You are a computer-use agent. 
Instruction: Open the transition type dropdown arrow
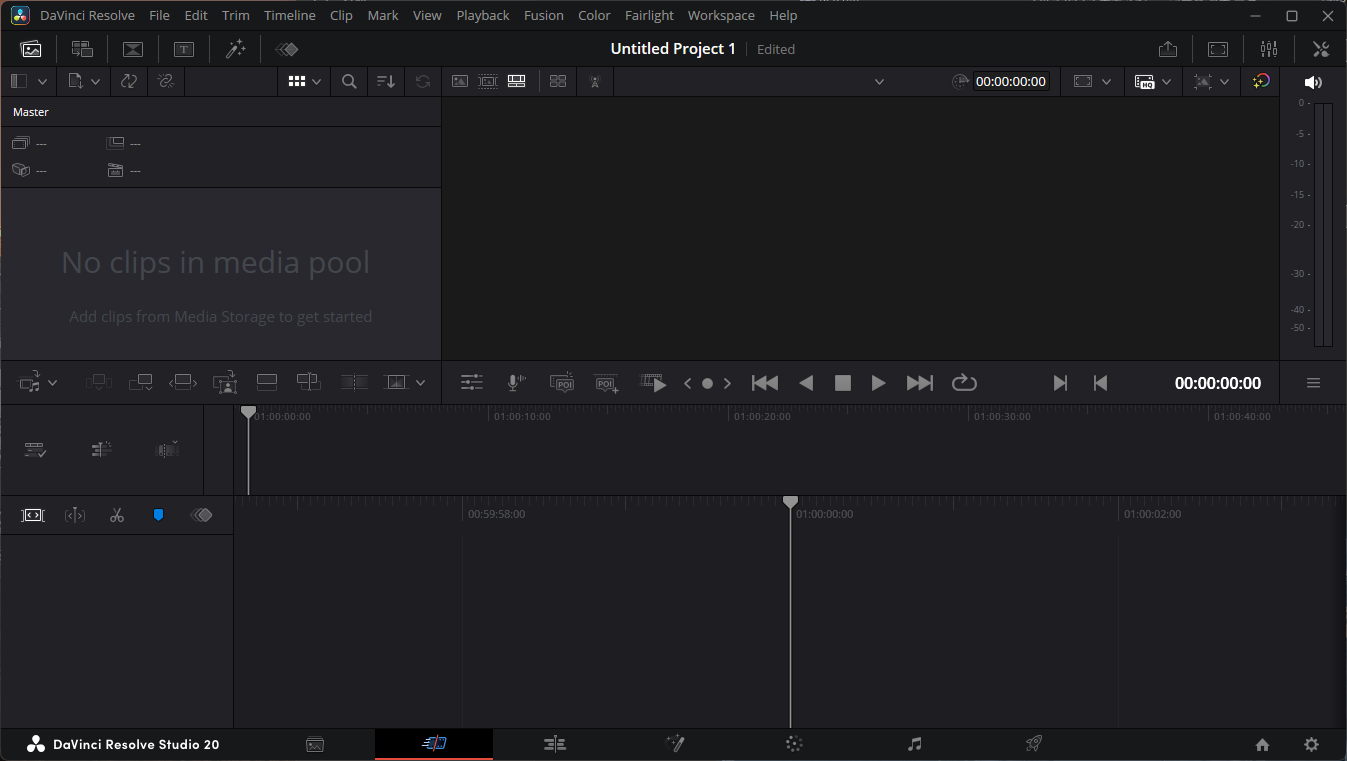pos(421,382)
